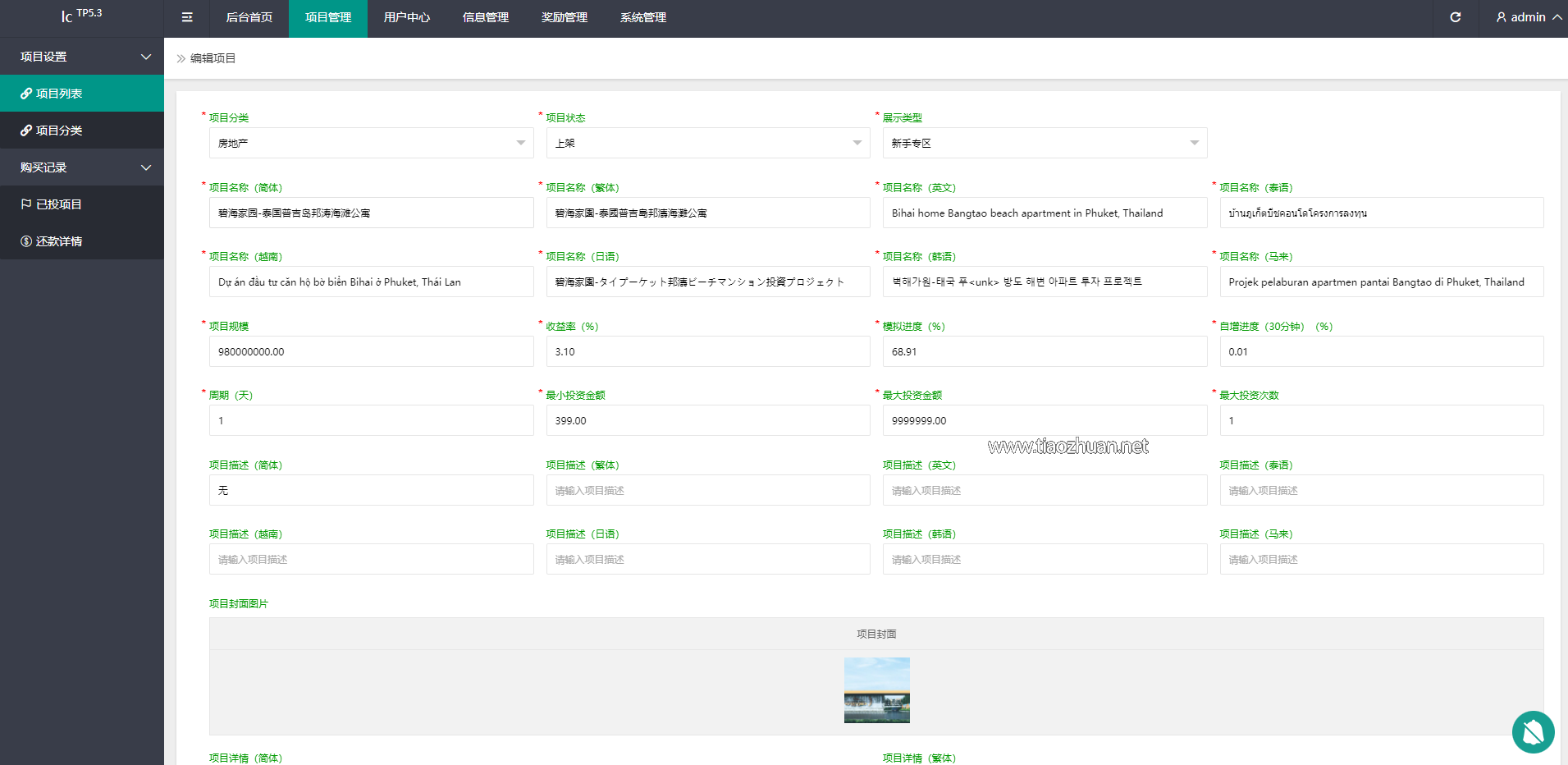Open the 展示类型 dropdown showing 新手专区

(1044, 143)
